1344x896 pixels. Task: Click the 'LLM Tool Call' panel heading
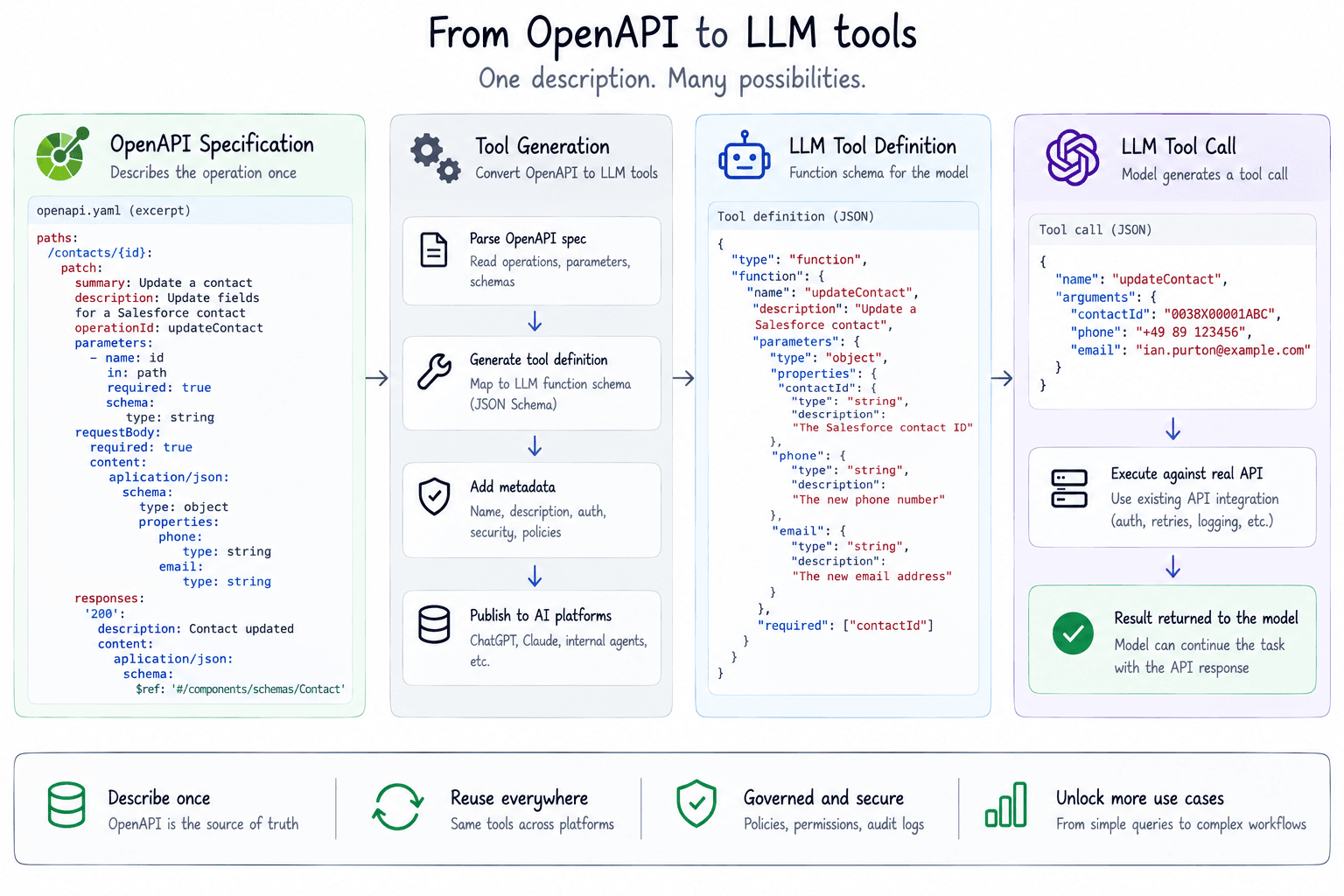coord(1179,146)
